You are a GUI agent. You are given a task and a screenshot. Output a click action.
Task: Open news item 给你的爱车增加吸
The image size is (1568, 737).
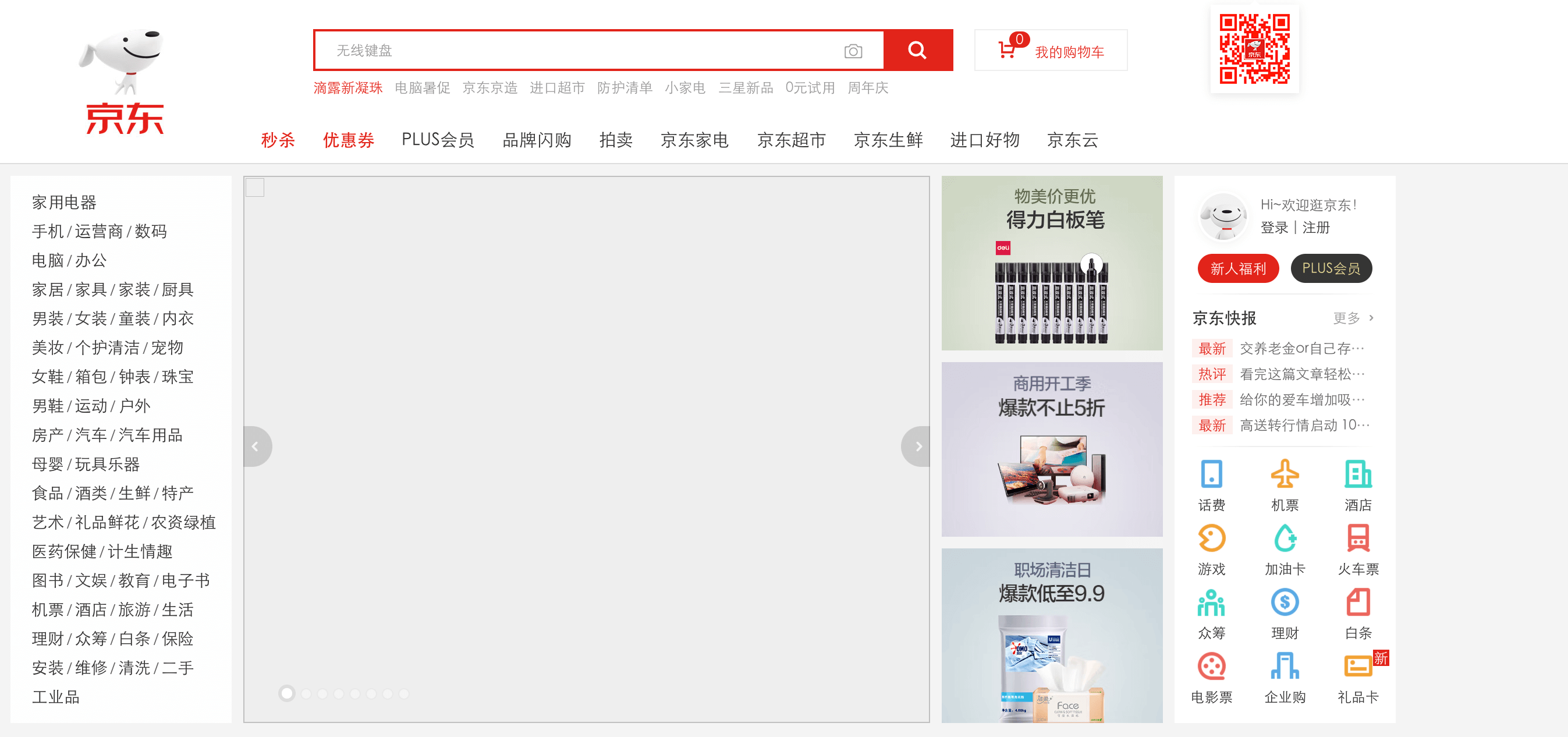pos(1302,399)
